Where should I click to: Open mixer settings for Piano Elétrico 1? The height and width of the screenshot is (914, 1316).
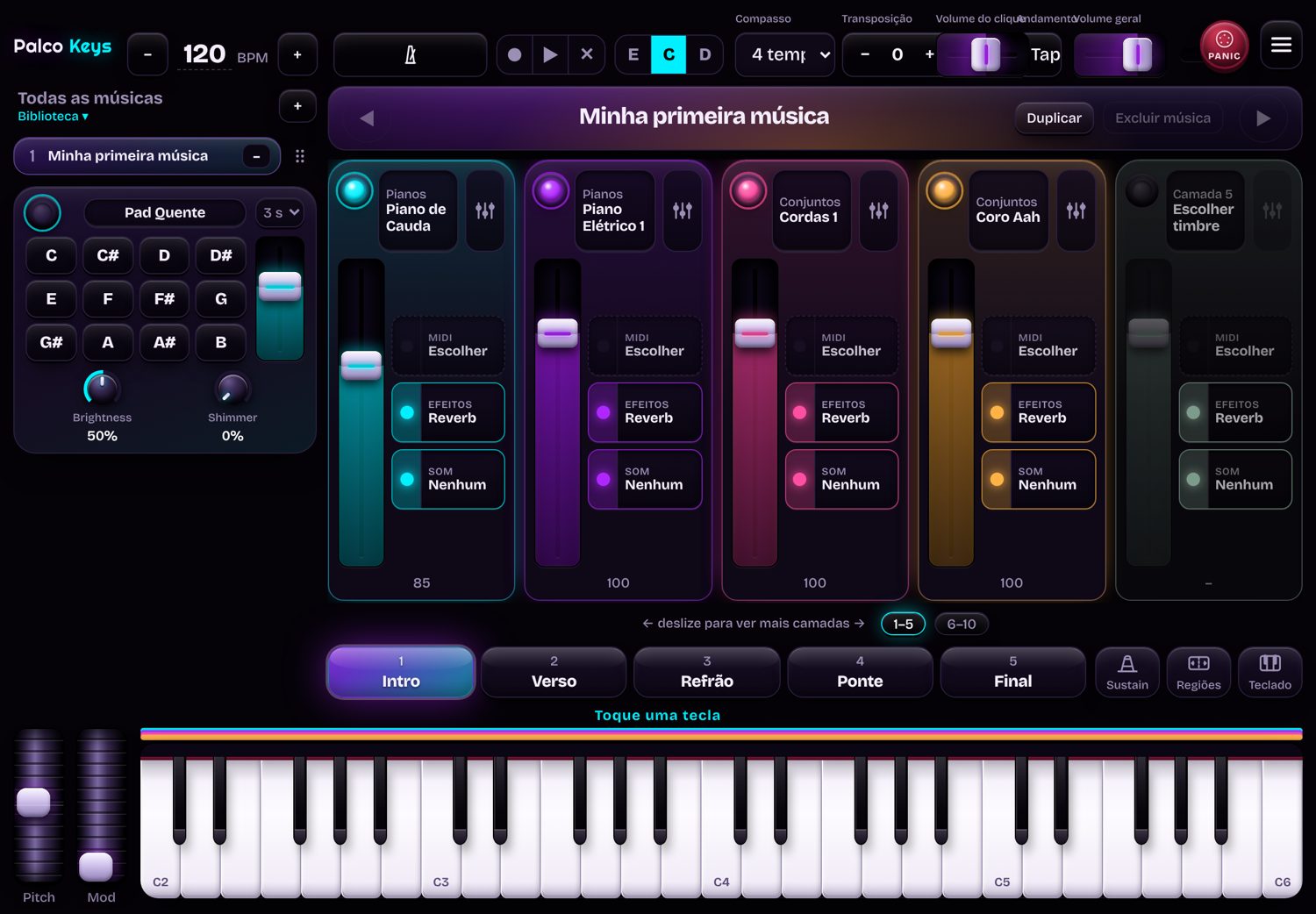683,211
